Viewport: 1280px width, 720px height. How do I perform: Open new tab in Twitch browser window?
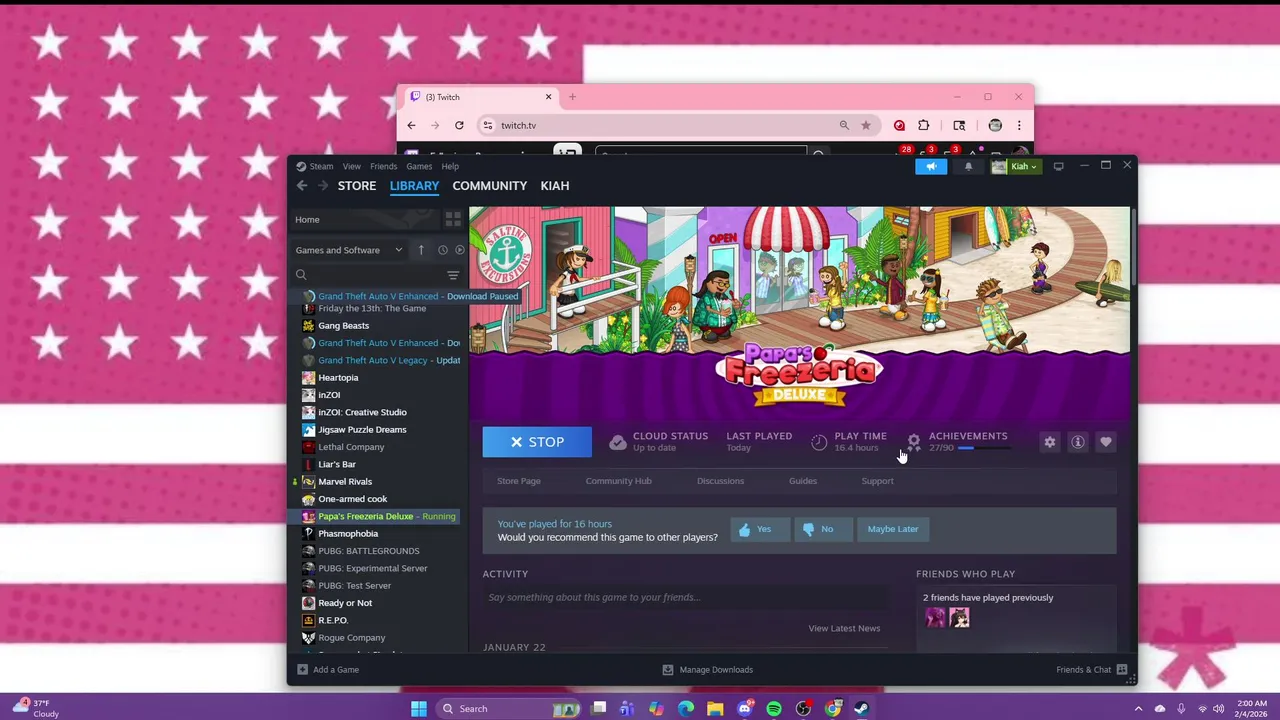tap(572, 97)
